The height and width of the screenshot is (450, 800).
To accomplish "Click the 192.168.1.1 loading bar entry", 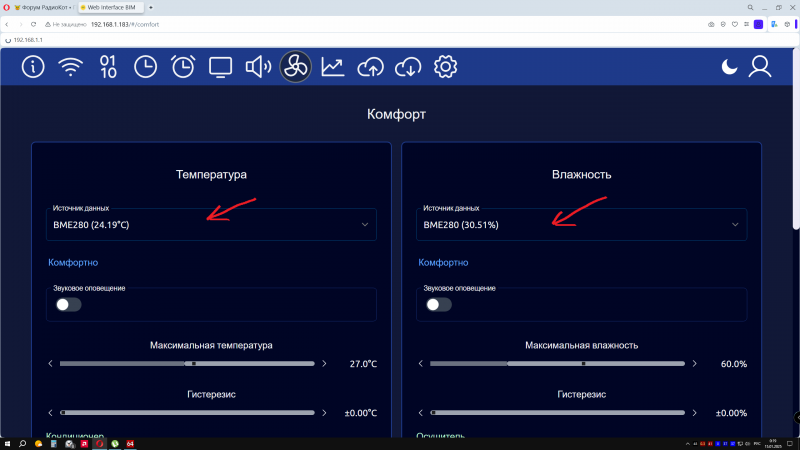I will (24, 40).
